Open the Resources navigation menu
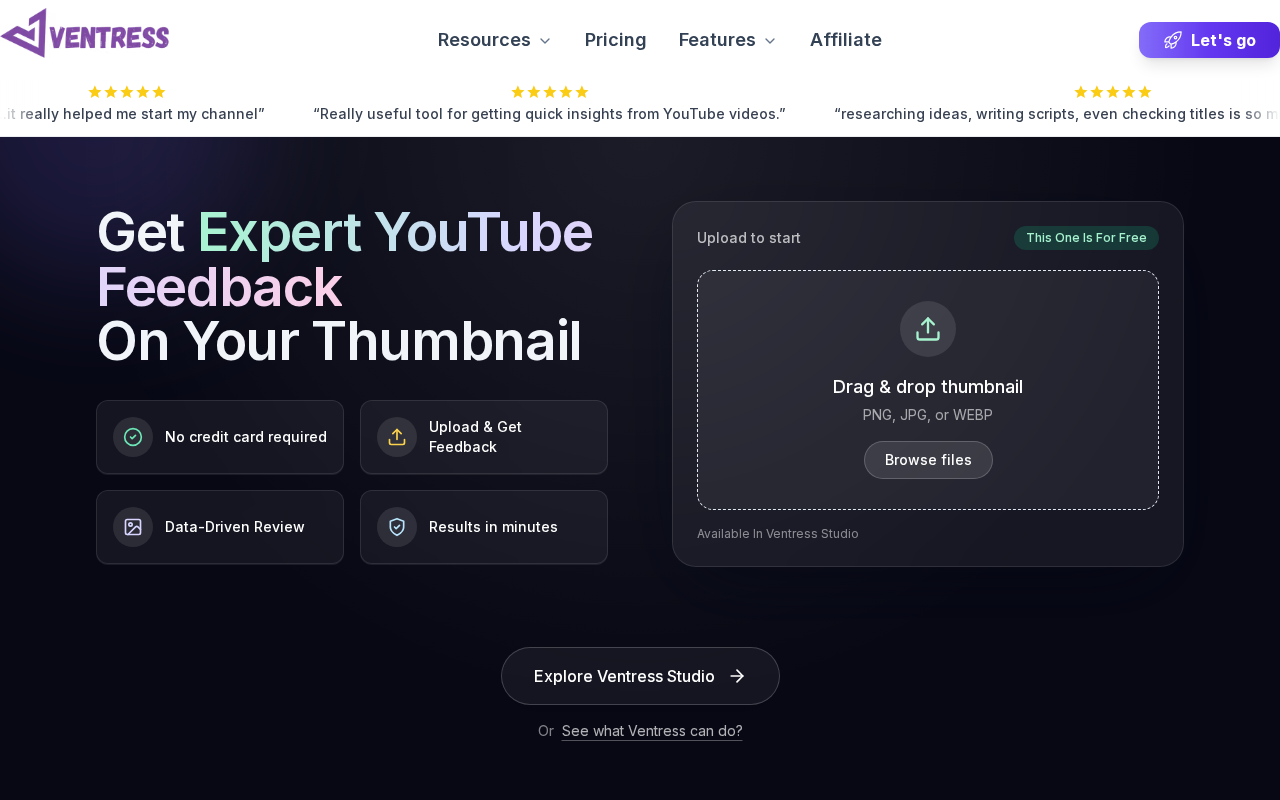Image resolution: width=1280 pixels, height=800 pixels. point(495,40)
